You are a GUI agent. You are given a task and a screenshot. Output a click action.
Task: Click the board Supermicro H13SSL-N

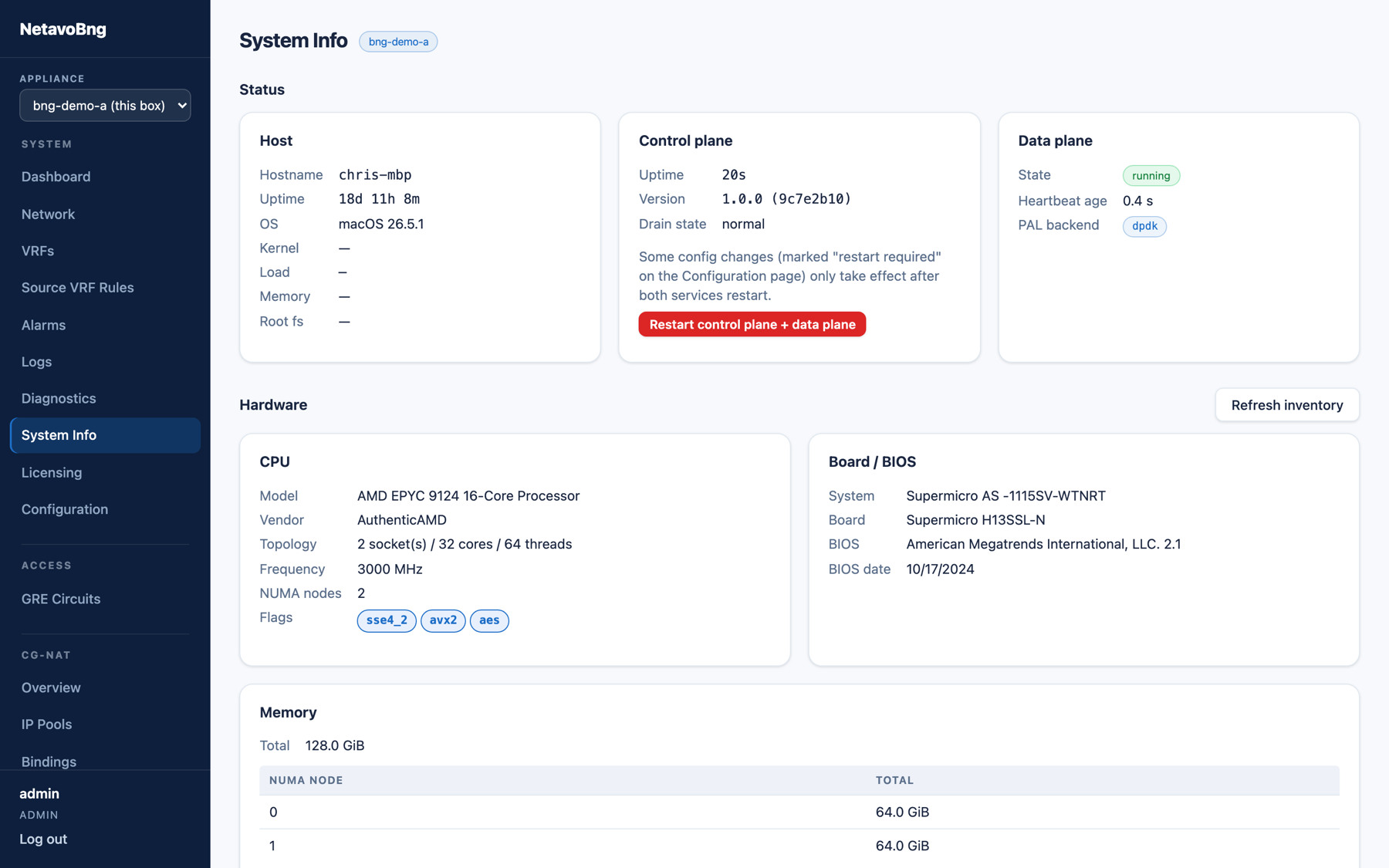click(975, 520)
